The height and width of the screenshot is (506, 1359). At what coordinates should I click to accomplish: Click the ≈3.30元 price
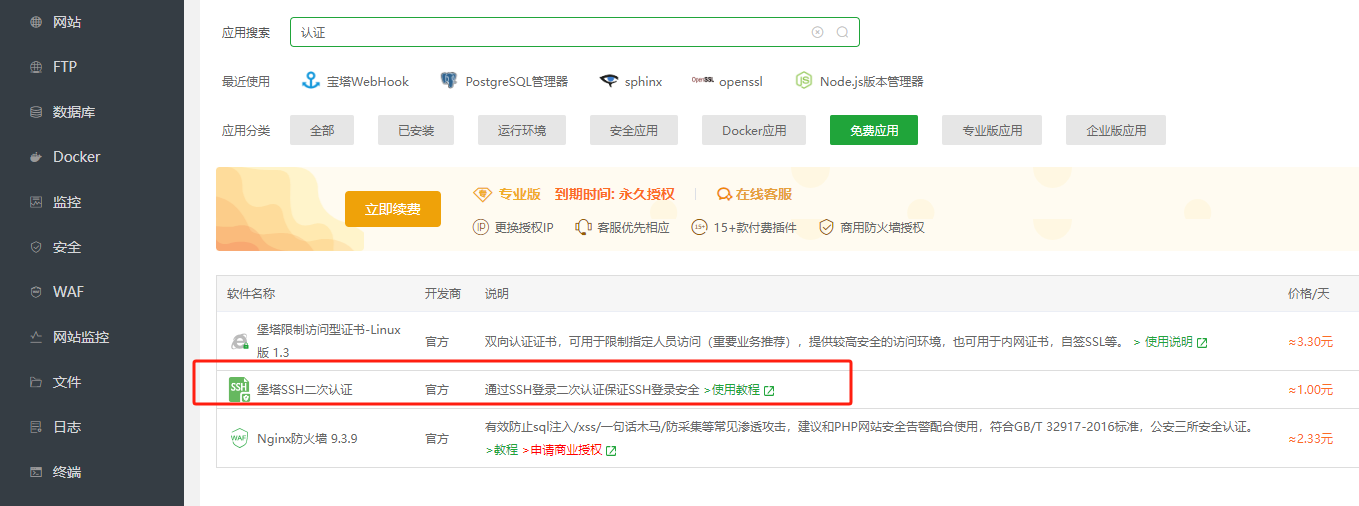click(x=1310, y=342)
